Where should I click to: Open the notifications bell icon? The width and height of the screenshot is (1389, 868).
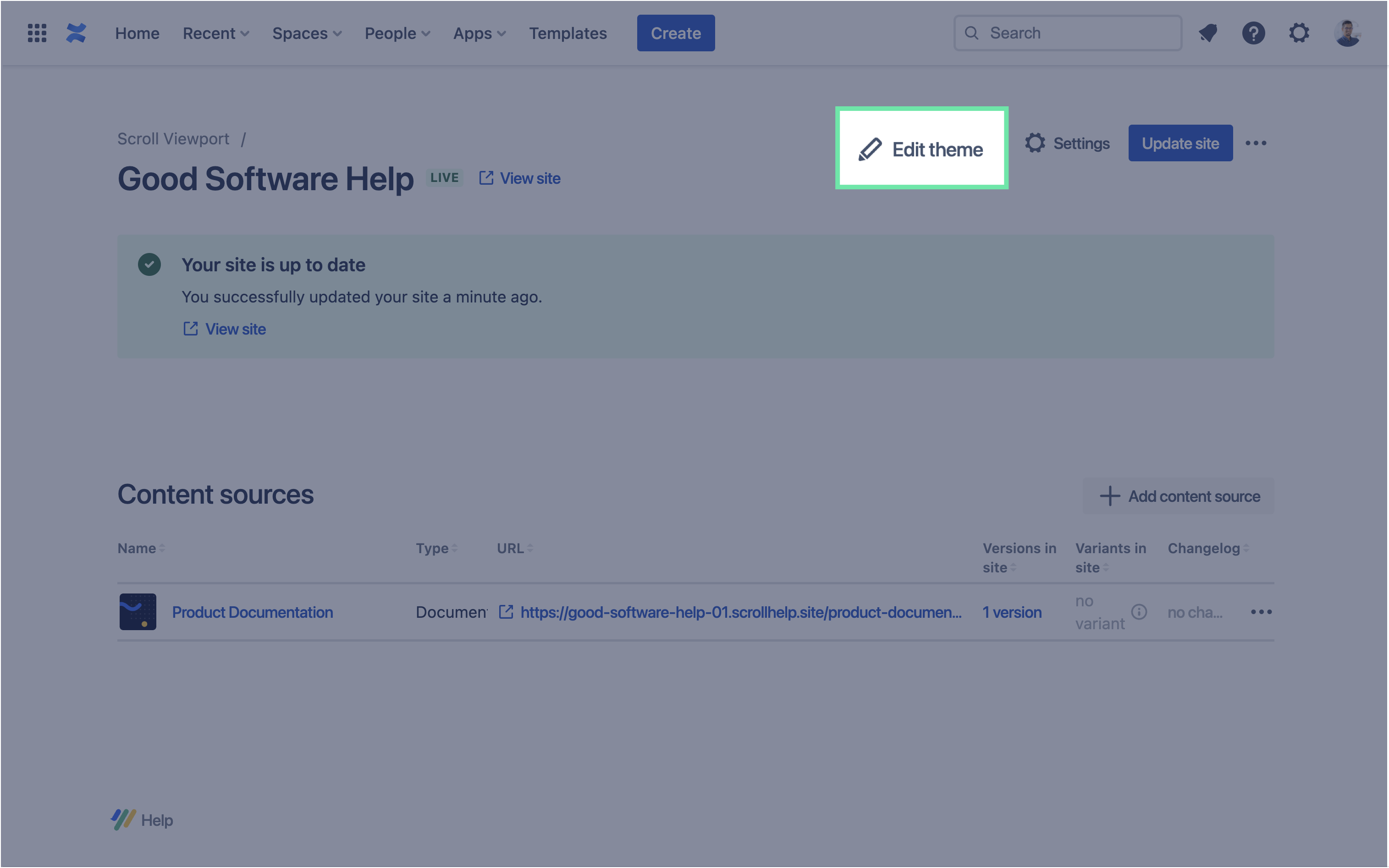[1208, 33]
